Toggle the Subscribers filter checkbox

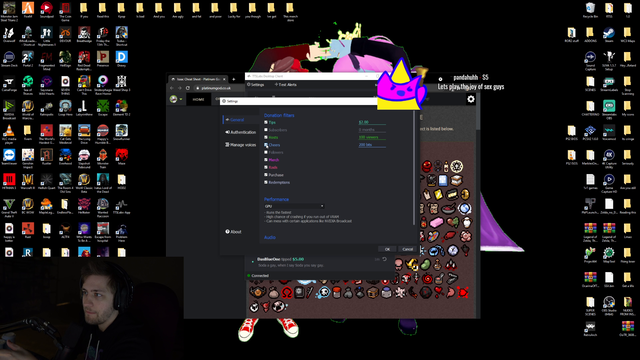266,130
